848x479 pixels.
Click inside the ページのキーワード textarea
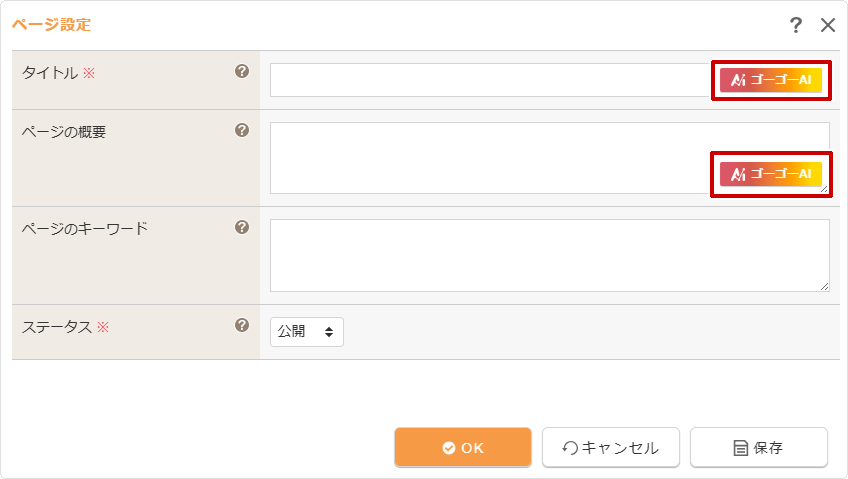tap(548, 255)
